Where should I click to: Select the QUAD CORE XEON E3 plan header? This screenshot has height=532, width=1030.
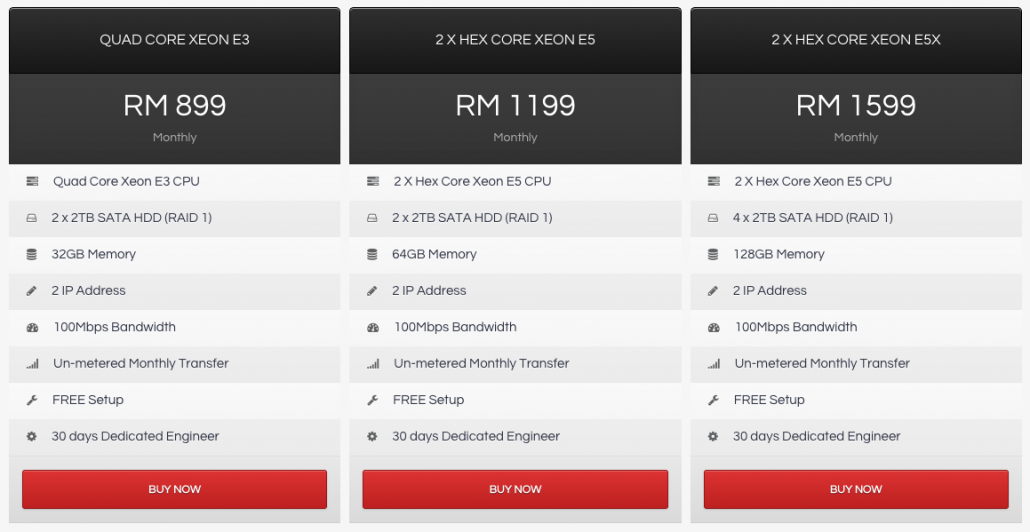[174, 40]
